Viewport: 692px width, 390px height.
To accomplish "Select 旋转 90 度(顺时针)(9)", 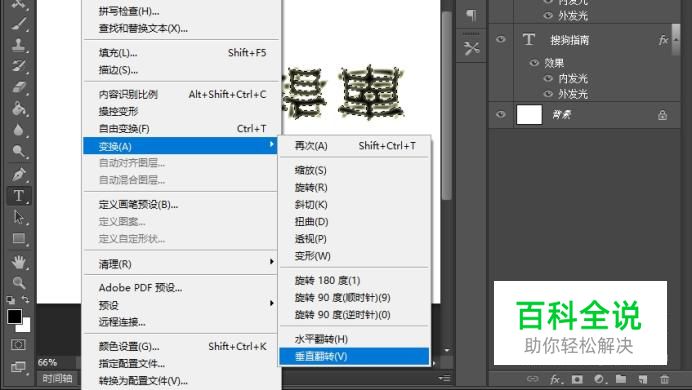I will point(354,298).
